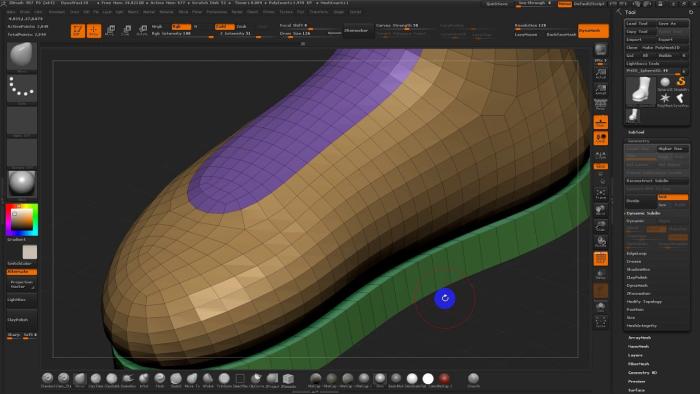Expand the Modify Topology section
Screen dimensions: 700x394
point(644,302)
